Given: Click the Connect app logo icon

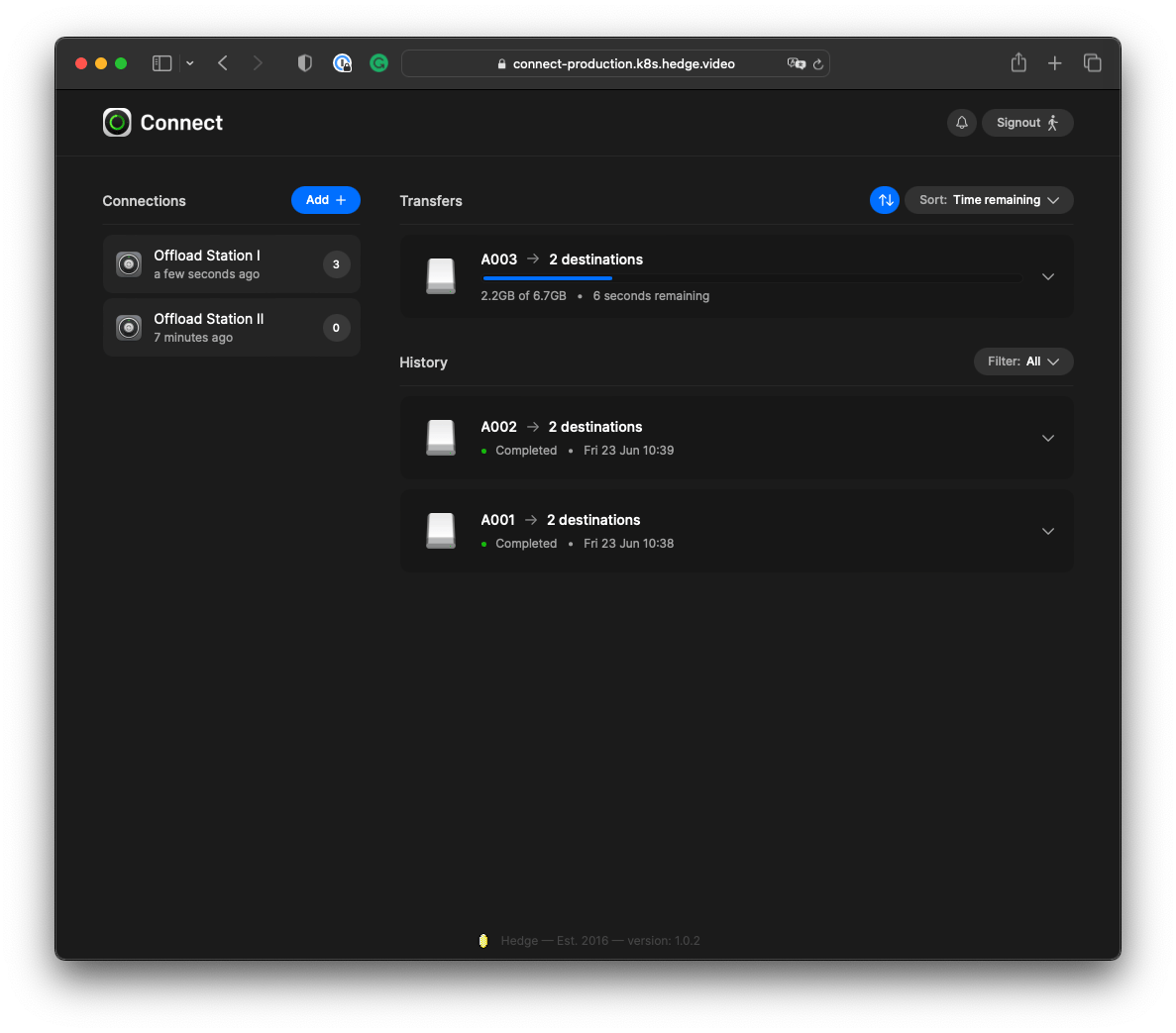Looking at the screenshot, I should (117, 123).
